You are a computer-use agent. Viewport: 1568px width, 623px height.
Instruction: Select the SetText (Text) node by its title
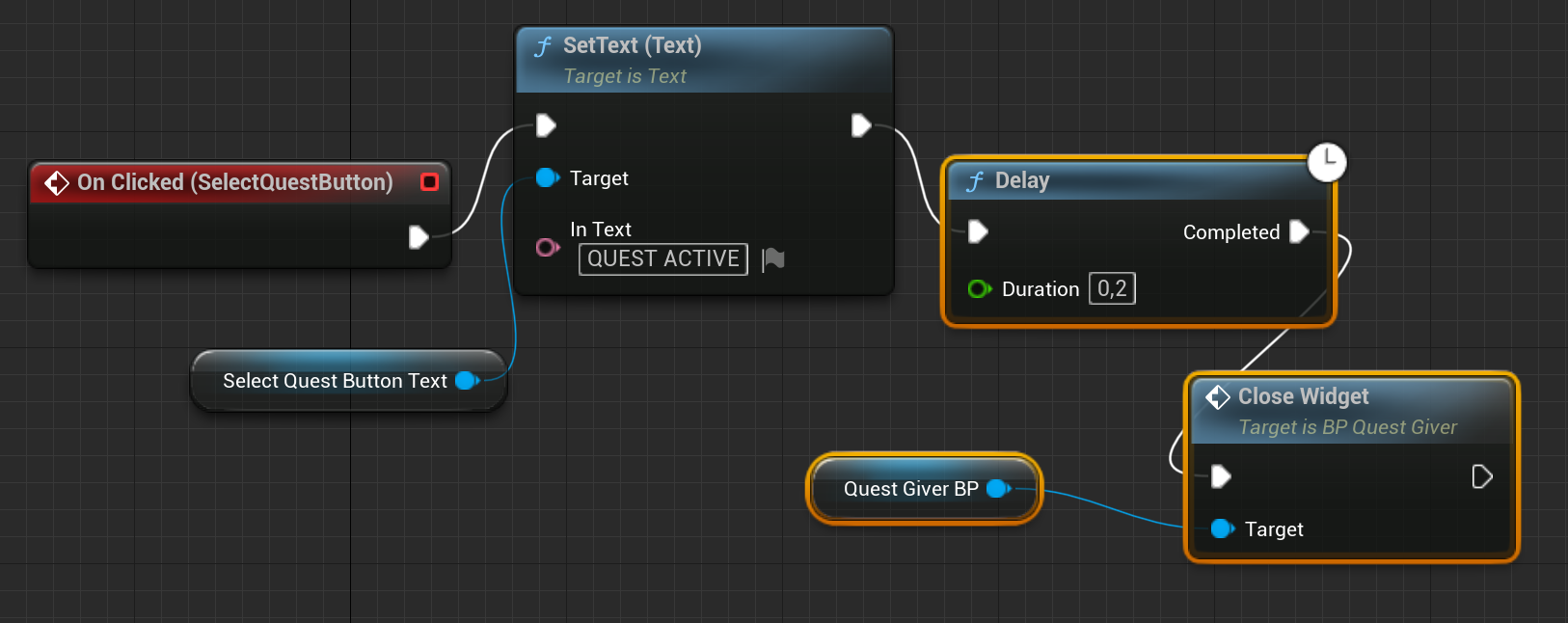point(632,45)
